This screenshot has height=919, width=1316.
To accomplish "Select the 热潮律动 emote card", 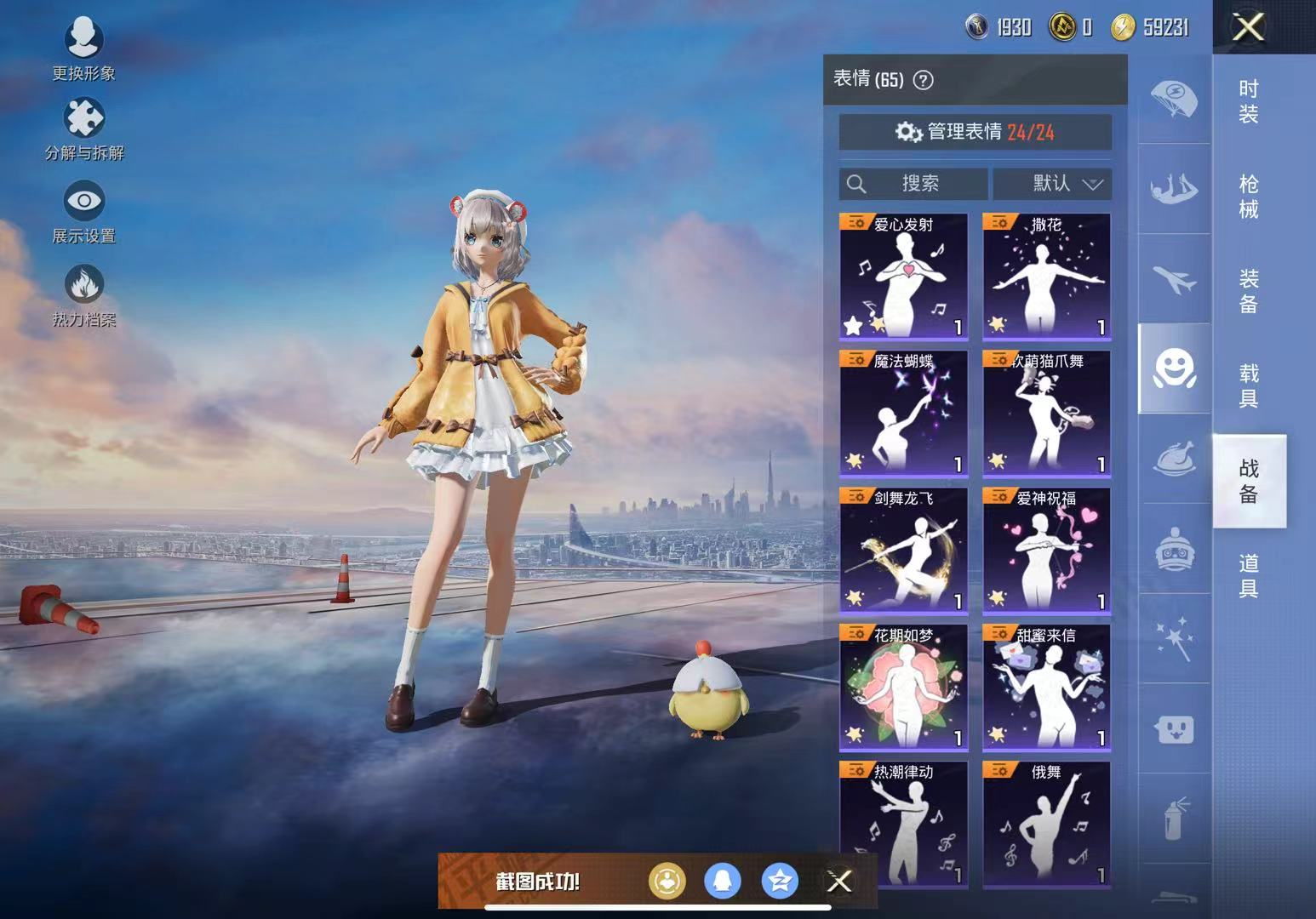I will click(x=903, y=824).
